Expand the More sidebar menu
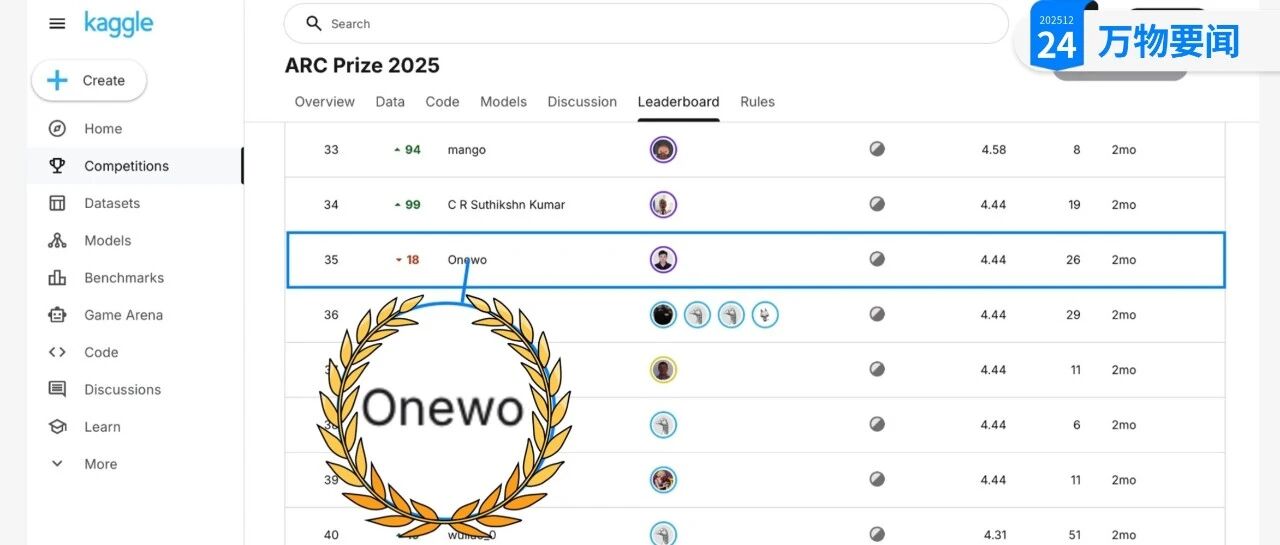The width and height of the screenshot is (1280, 545). pyautogui.click(x=100, y=464)
